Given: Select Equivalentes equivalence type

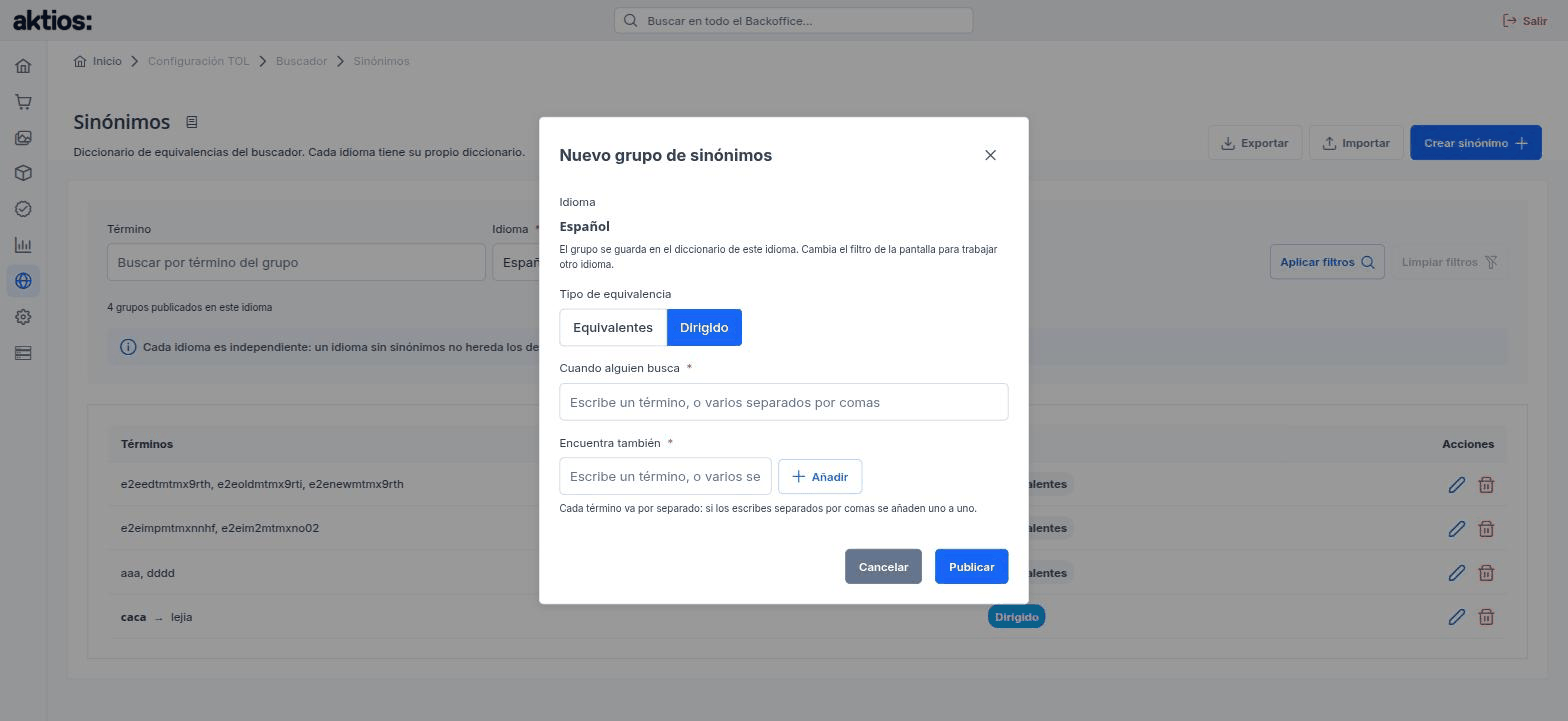Looking at the screenshot, I should (613, 328).
